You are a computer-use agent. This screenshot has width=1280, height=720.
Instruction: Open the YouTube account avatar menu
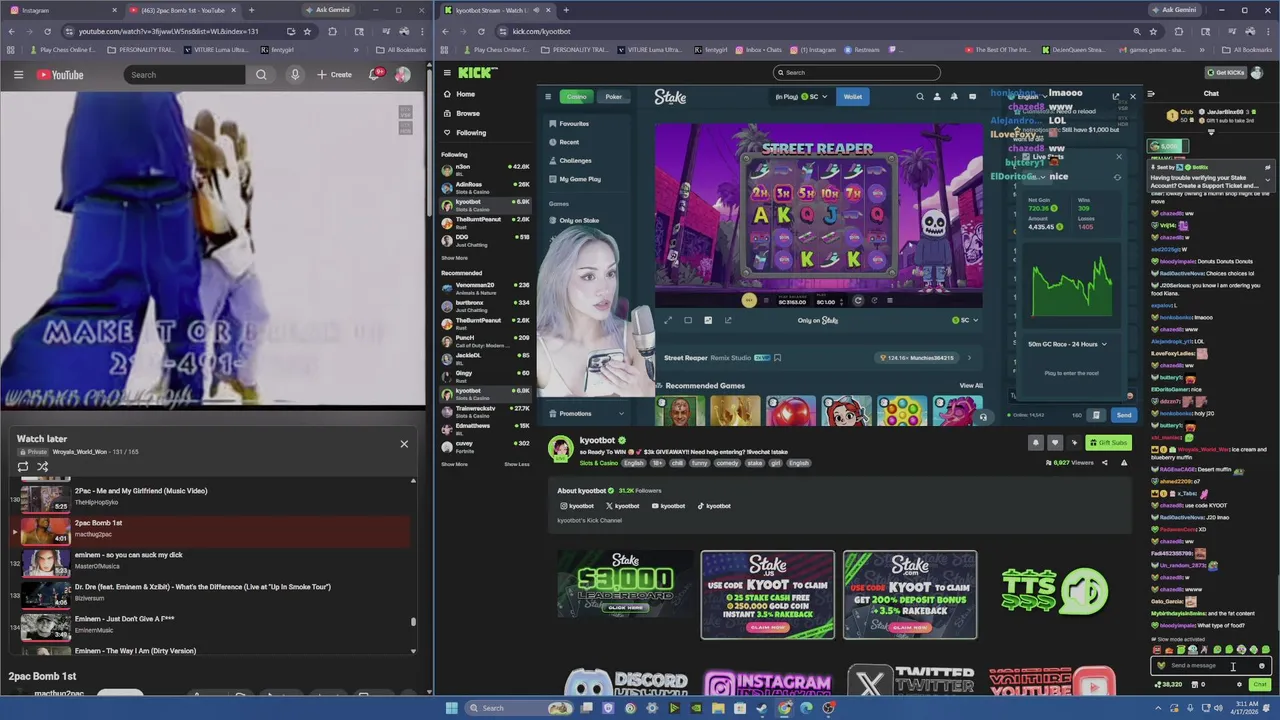tap(402, 75)
